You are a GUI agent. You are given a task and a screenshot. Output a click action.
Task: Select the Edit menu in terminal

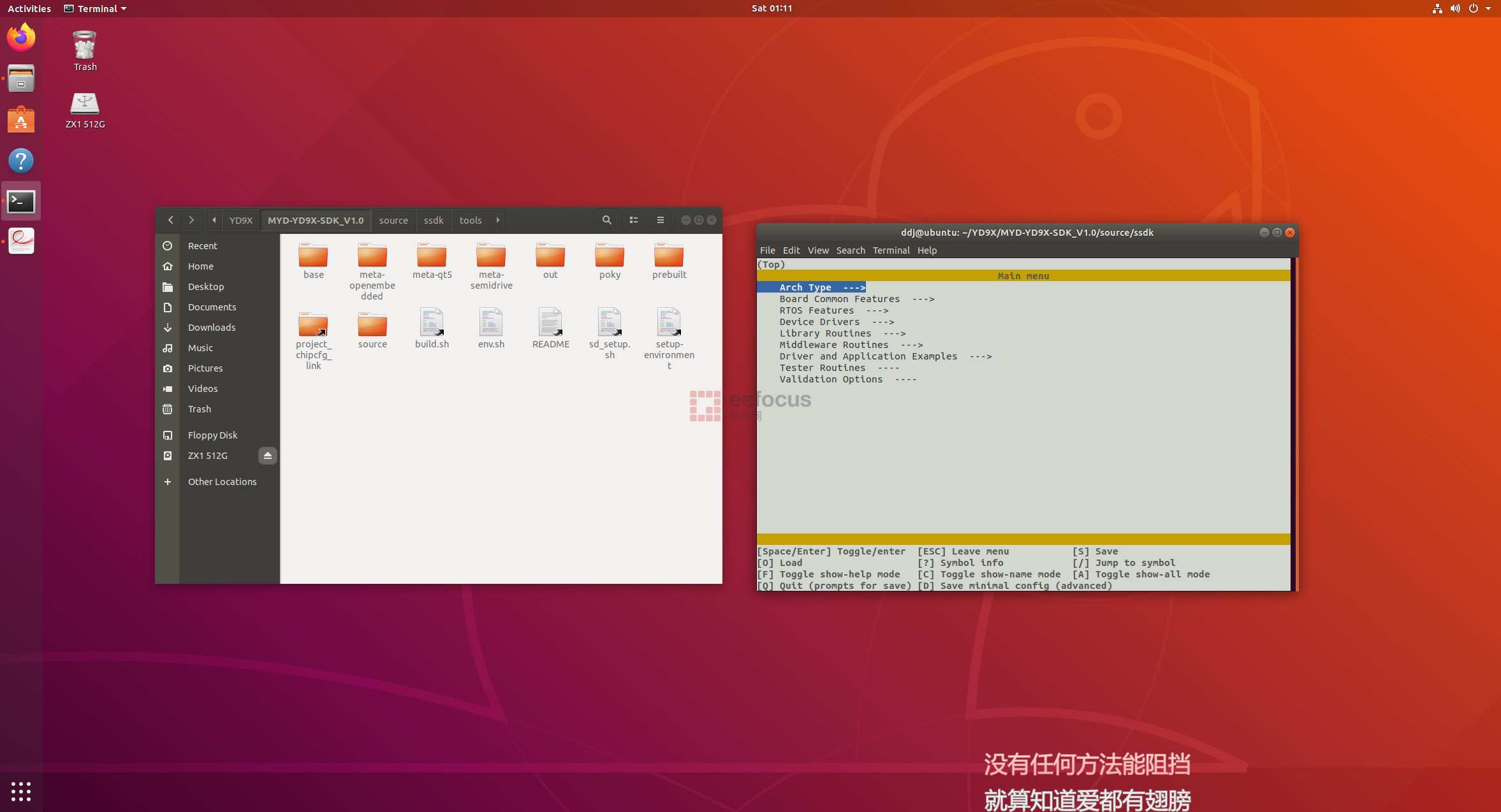(x=790, y=249)
